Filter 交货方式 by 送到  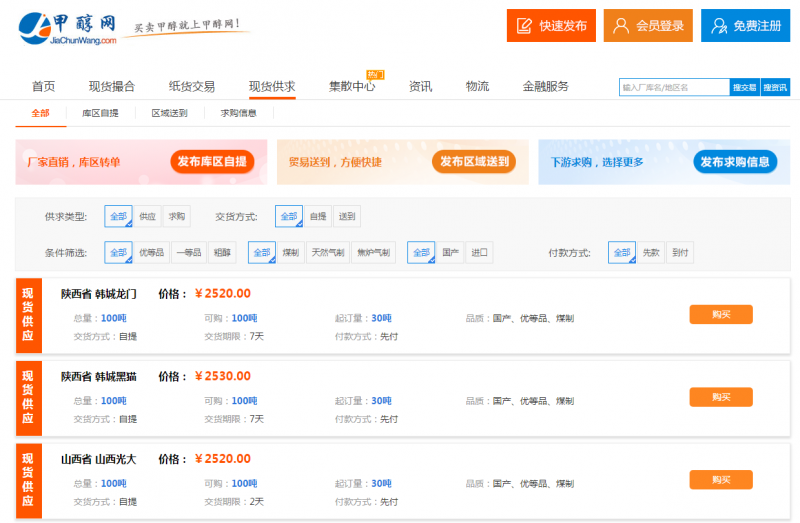pyautogui.click(x=347, y=216)
